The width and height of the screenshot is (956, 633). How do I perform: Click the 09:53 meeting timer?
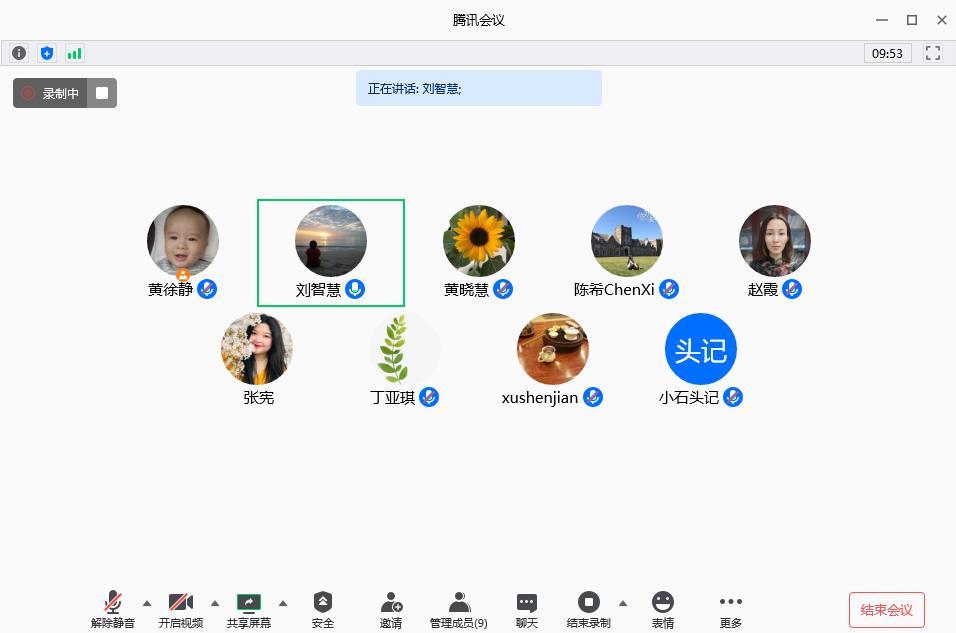(x=887, y=53)
